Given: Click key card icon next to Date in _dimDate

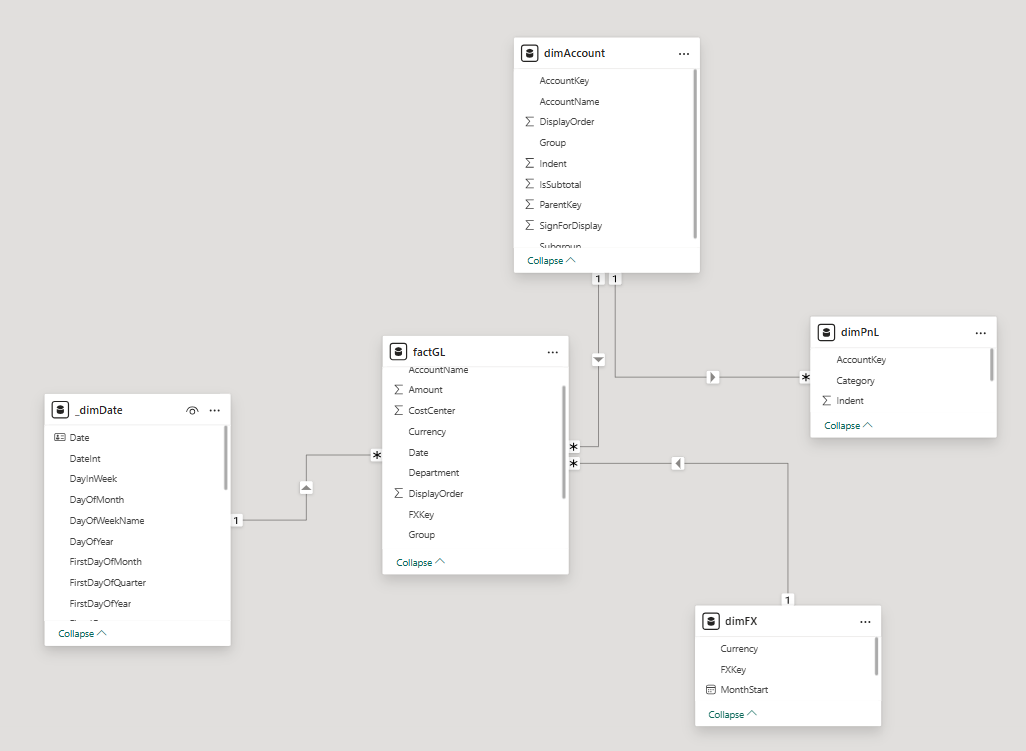Looking at the screenshot, I should coord(60,437).
